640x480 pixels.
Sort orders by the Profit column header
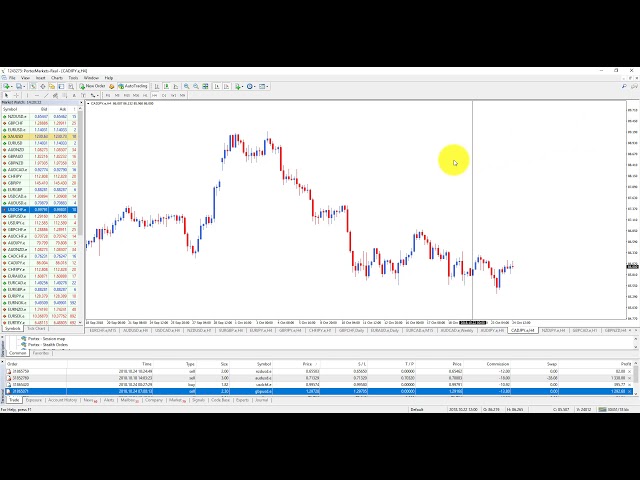click(625, 364)
